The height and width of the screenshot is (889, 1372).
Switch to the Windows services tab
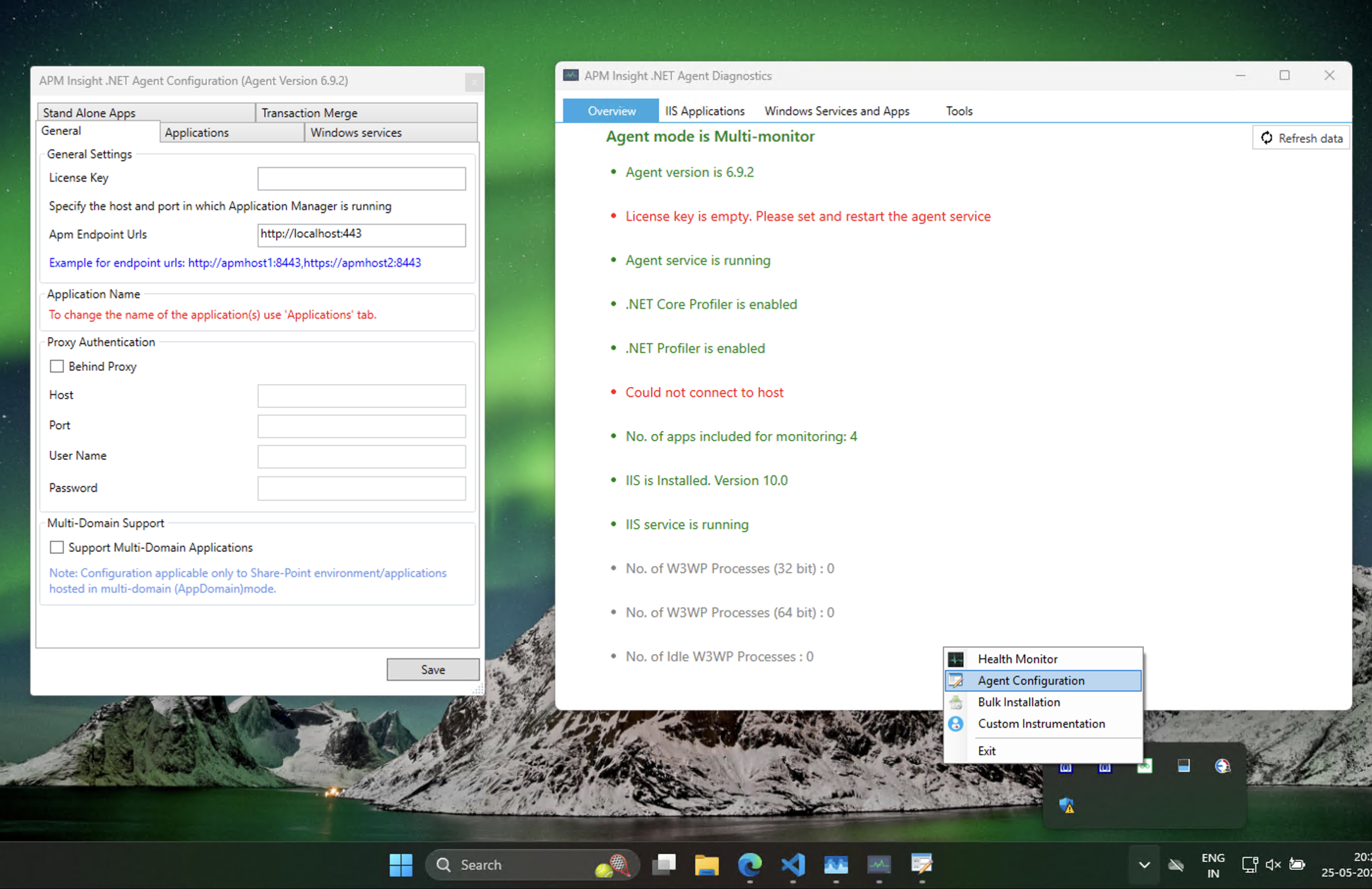click(x=391, y=132)
